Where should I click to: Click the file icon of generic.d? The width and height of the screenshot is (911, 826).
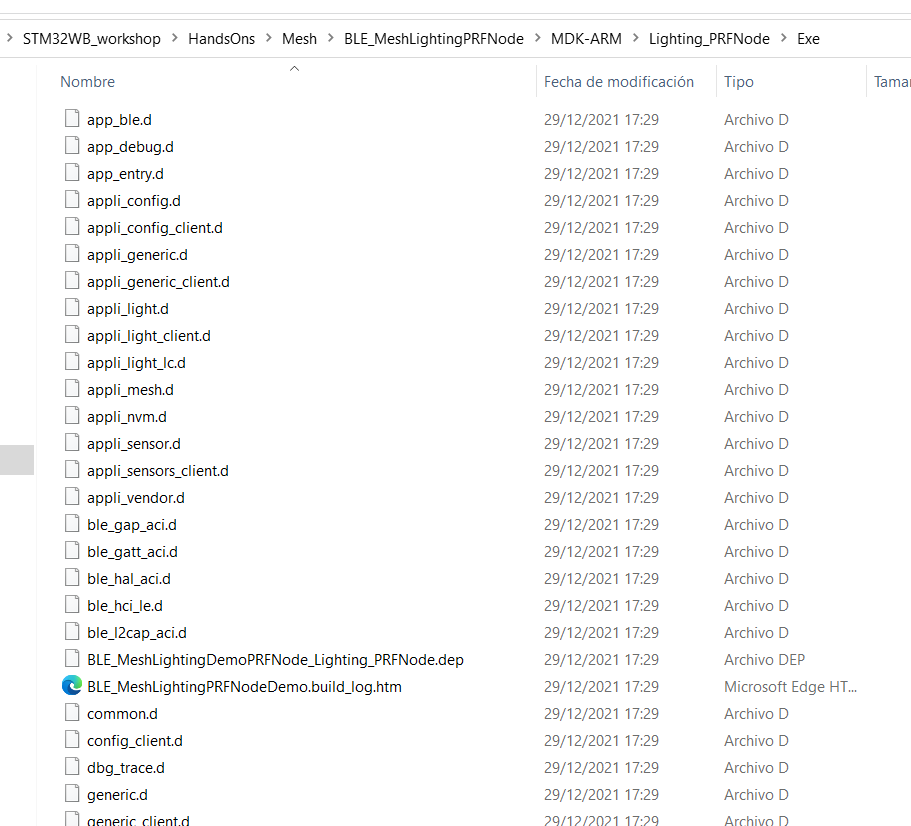[x=71, y=794]
